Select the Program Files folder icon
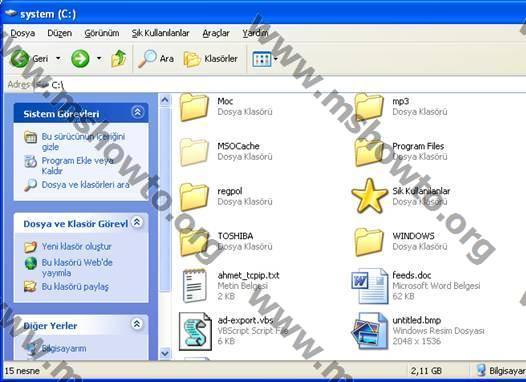The height and width of the screenshot is (382, 526). 369,152
